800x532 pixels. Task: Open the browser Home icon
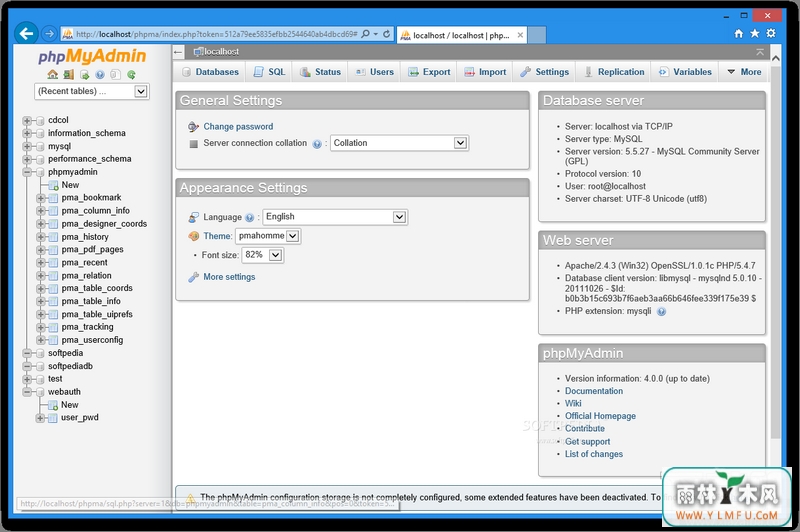tap(738, 33)
